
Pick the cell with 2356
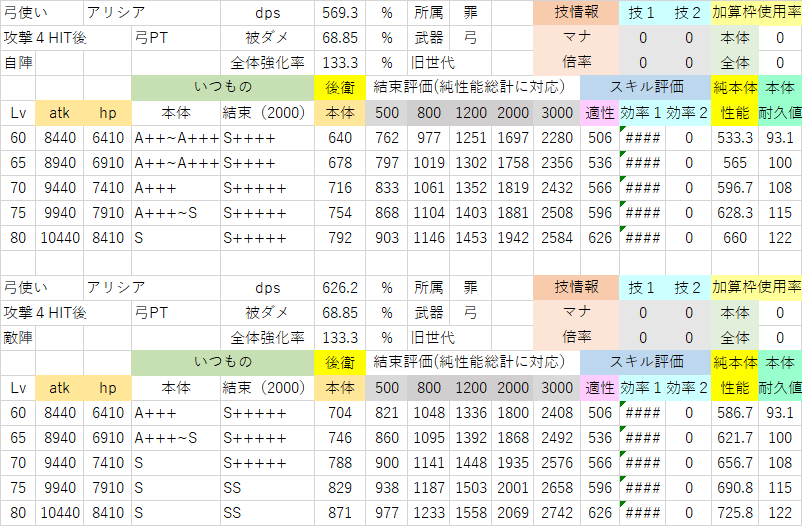click(557, 163)
